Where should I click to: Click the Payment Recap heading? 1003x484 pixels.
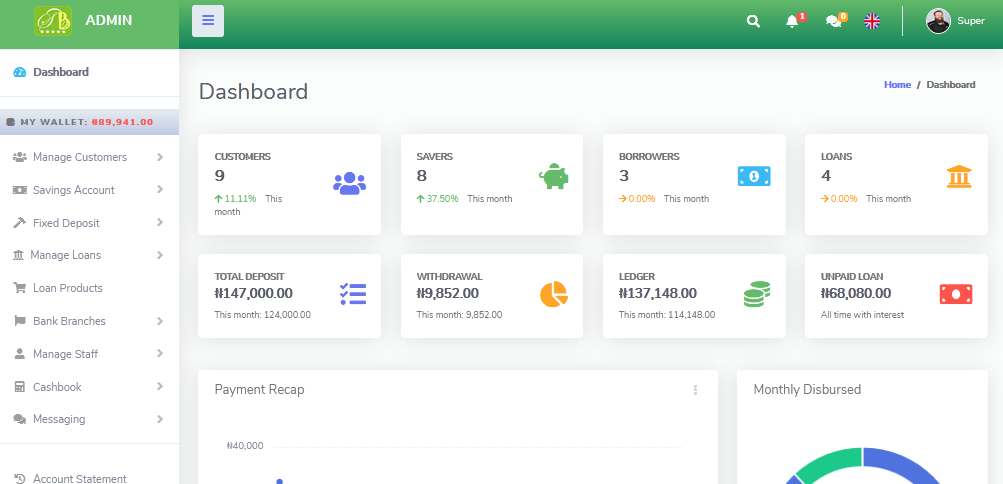[259, 389]
